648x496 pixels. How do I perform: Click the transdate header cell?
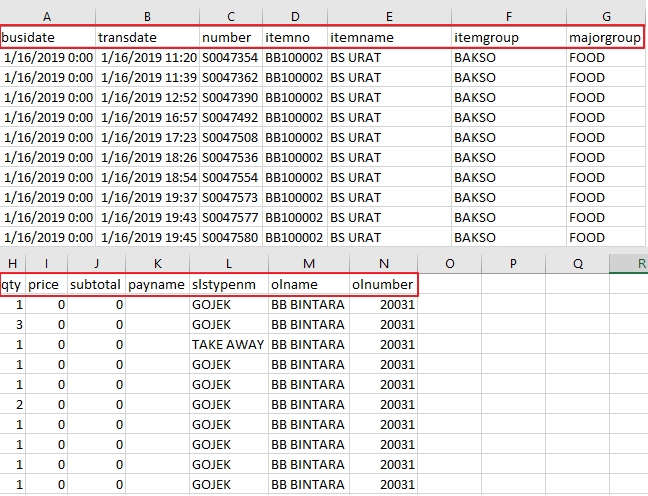coord(147,37)
